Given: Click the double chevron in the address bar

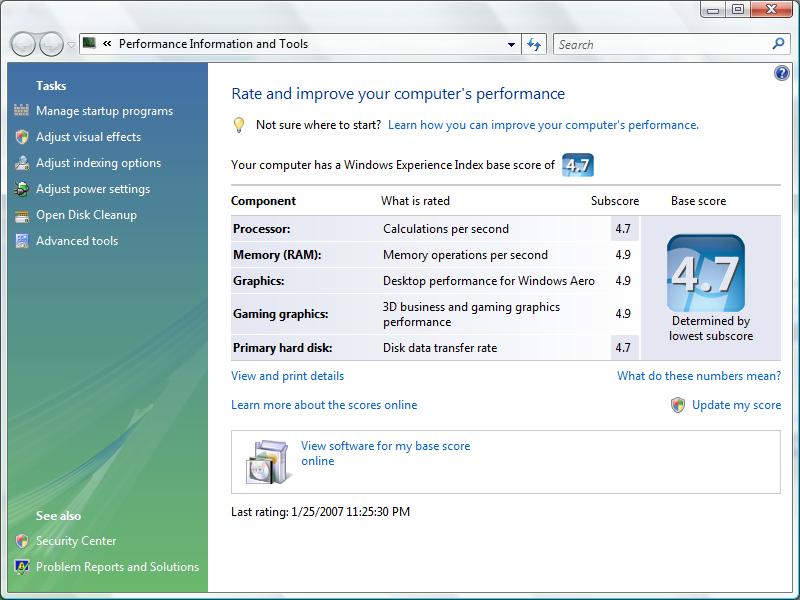Looking at the screenshot, I should point(107,44).
